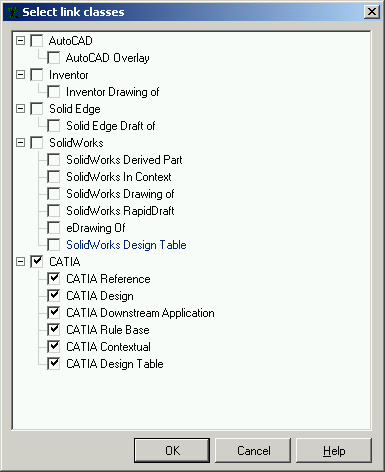
Task: Click the tree icon in title bar
Action: (x=13, y=12)
